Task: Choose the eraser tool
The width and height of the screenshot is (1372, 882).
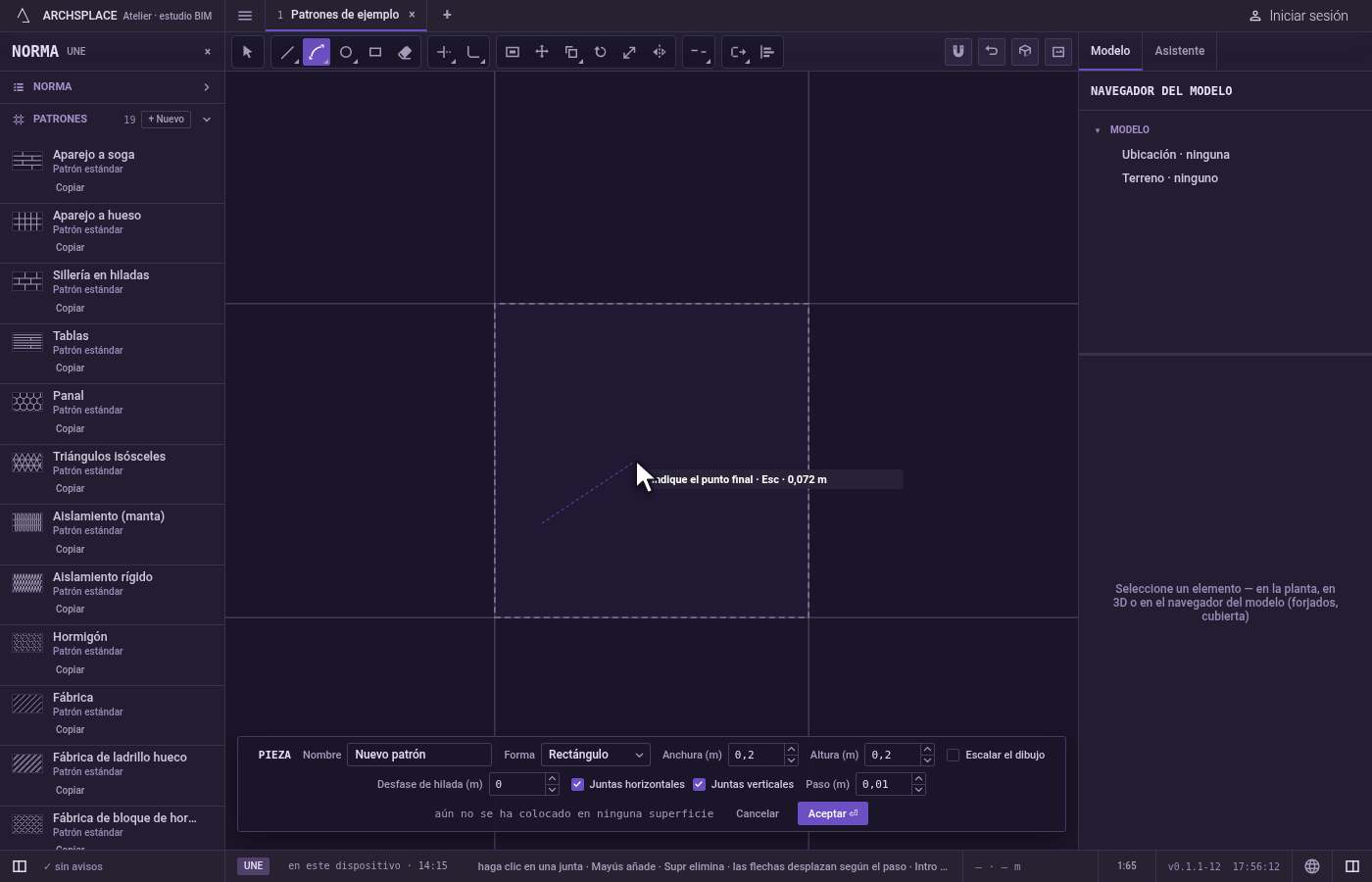Action: point(405,52)
